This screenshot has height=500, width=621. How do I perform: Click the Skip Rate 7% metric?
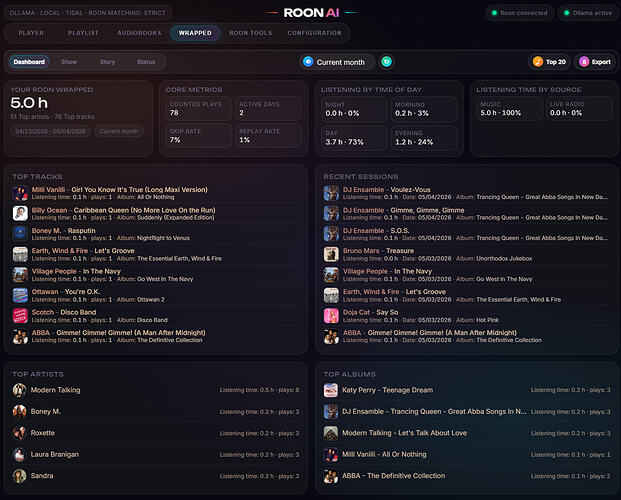[x=199, y=135]
